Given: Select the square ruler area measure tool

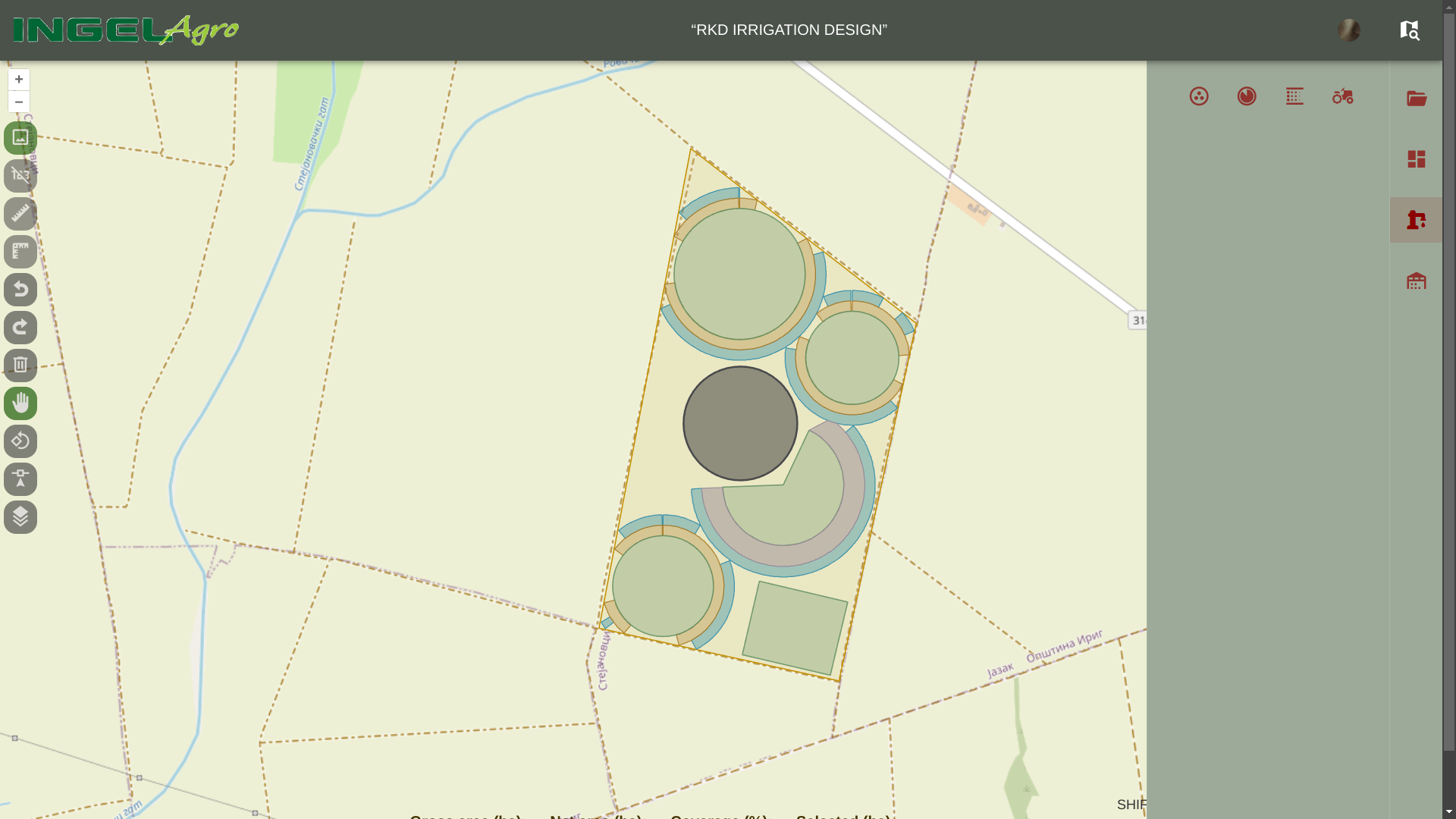Looking at the screenshot, I should pos(20,252).
